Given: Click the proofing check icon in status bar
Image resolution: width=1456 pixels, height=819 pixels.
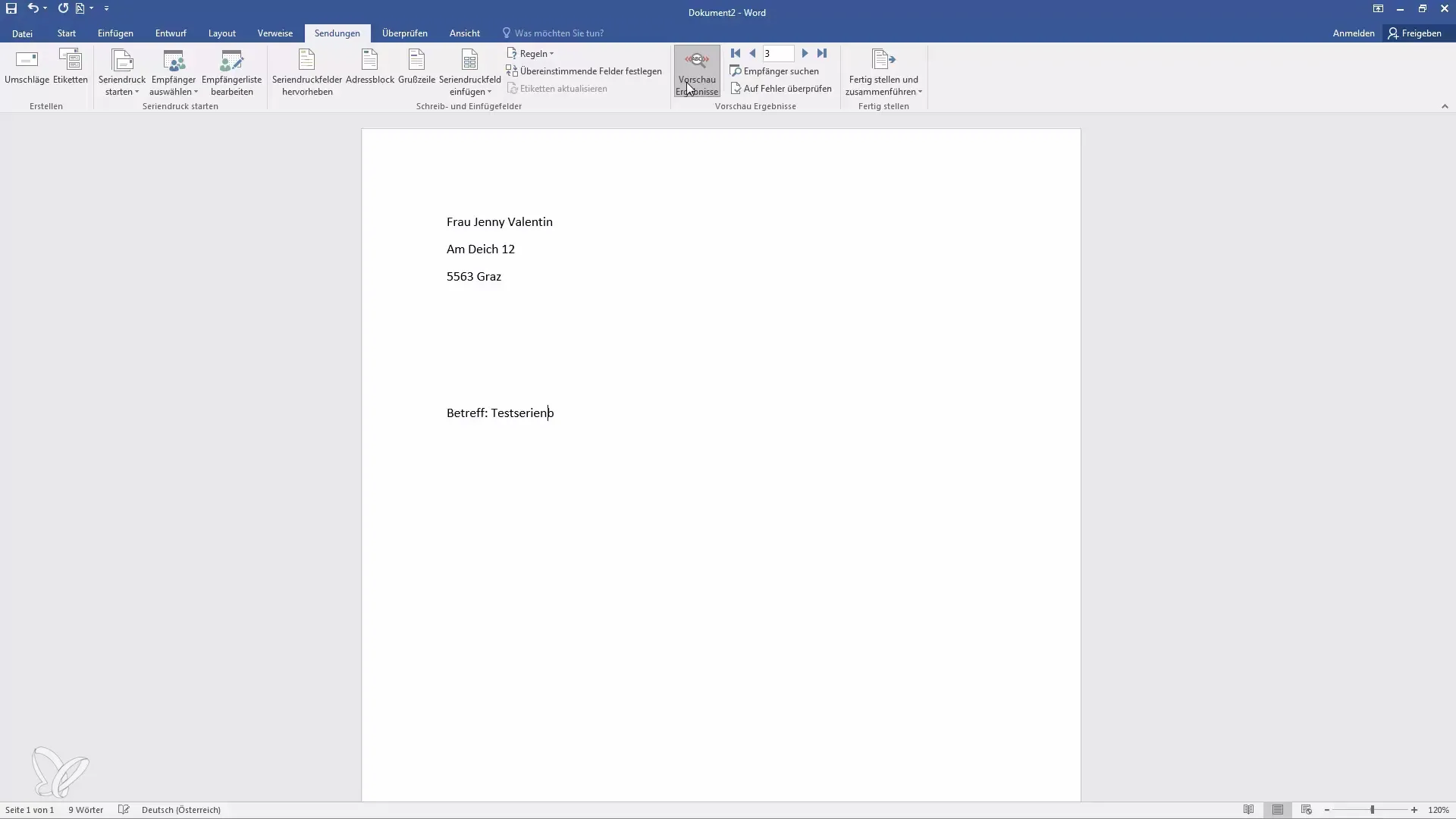Looking at the screenshot, I should (124, 810).
